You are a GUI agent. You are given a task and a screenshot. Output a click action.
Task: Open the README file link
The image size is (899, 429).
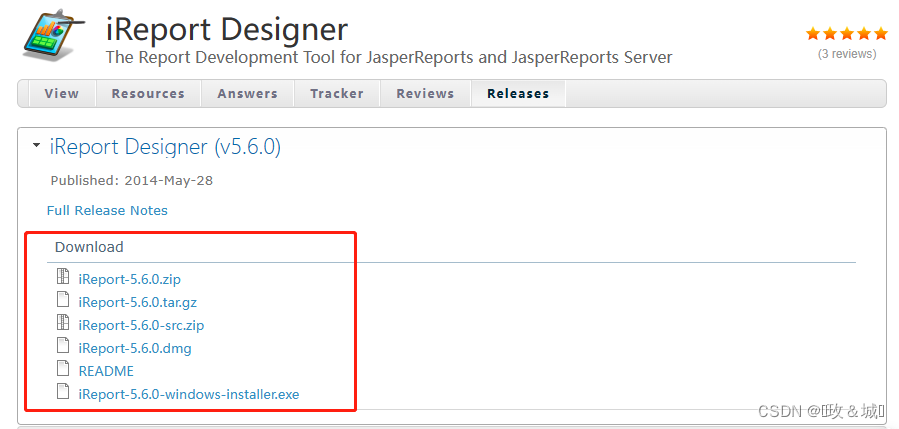106,371
